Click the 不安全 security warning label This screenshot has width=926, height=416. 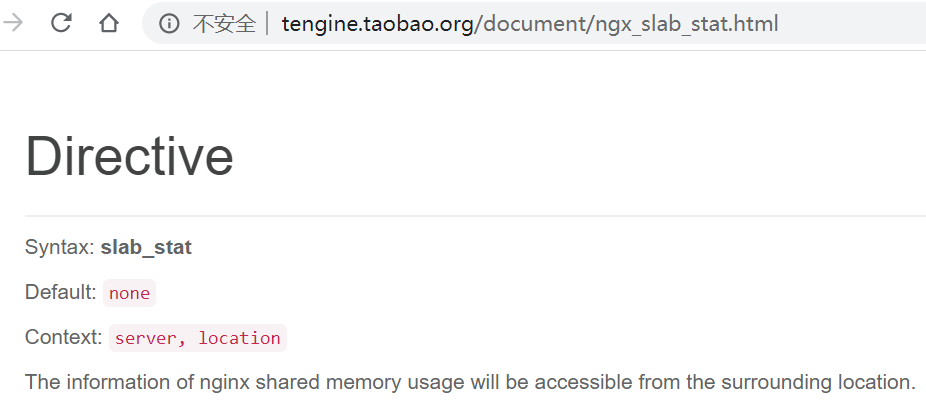pos(224,24)
